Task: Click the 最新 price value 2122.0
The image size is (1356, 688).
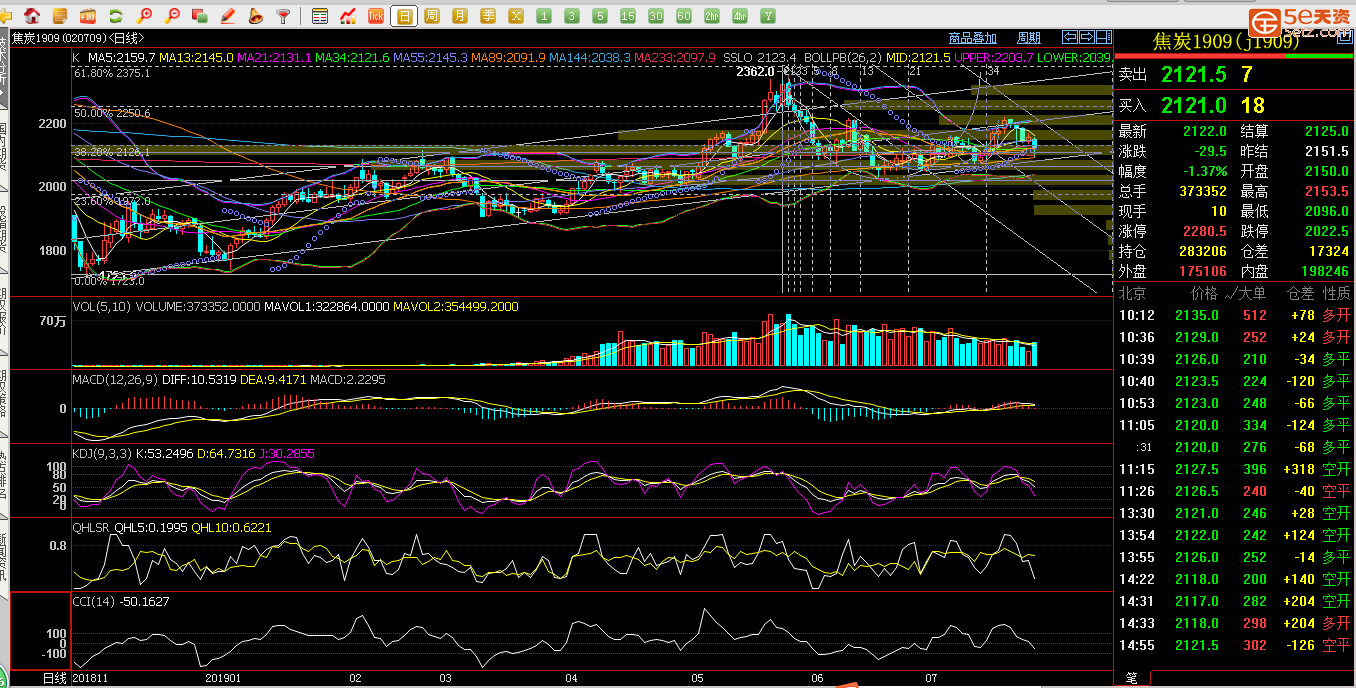Action: point(1206,131)
